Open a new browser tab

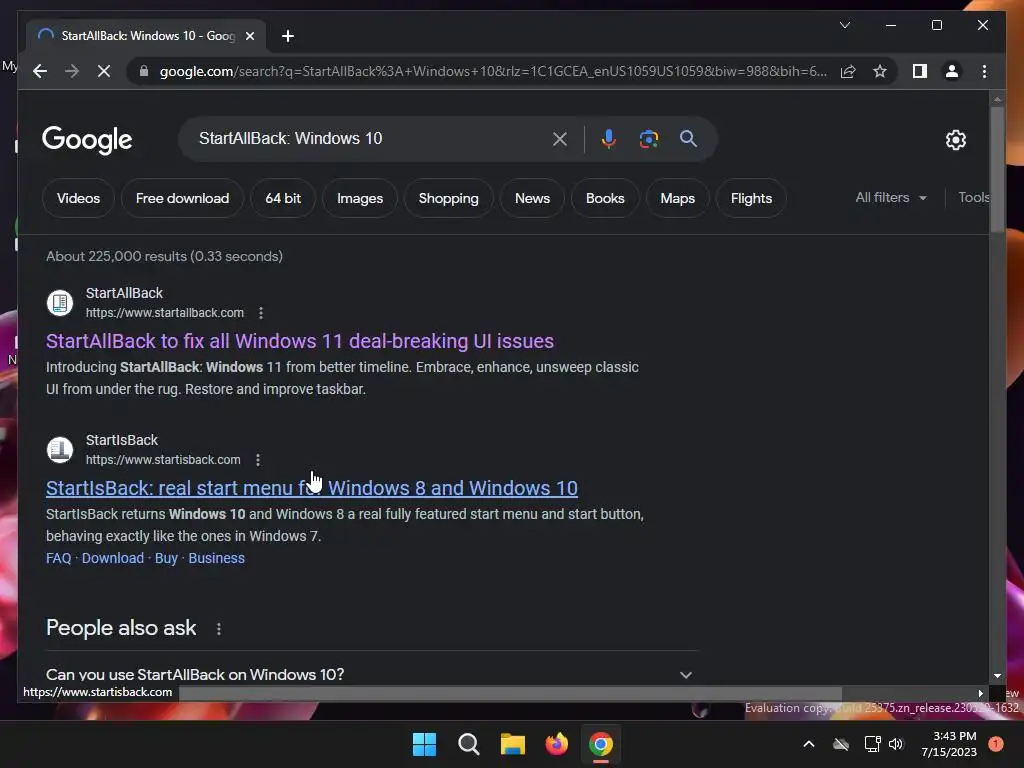287,36
